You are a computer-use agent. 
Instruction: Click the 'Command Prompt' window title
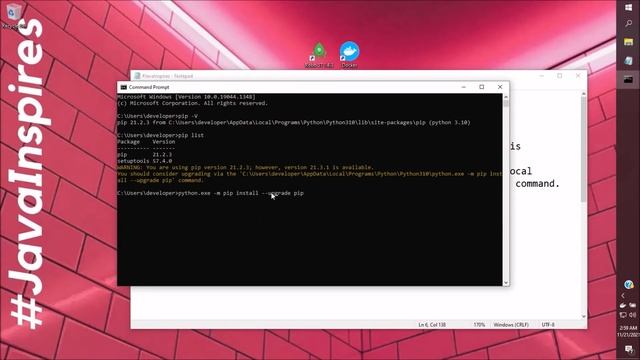[x=149, y=87]
